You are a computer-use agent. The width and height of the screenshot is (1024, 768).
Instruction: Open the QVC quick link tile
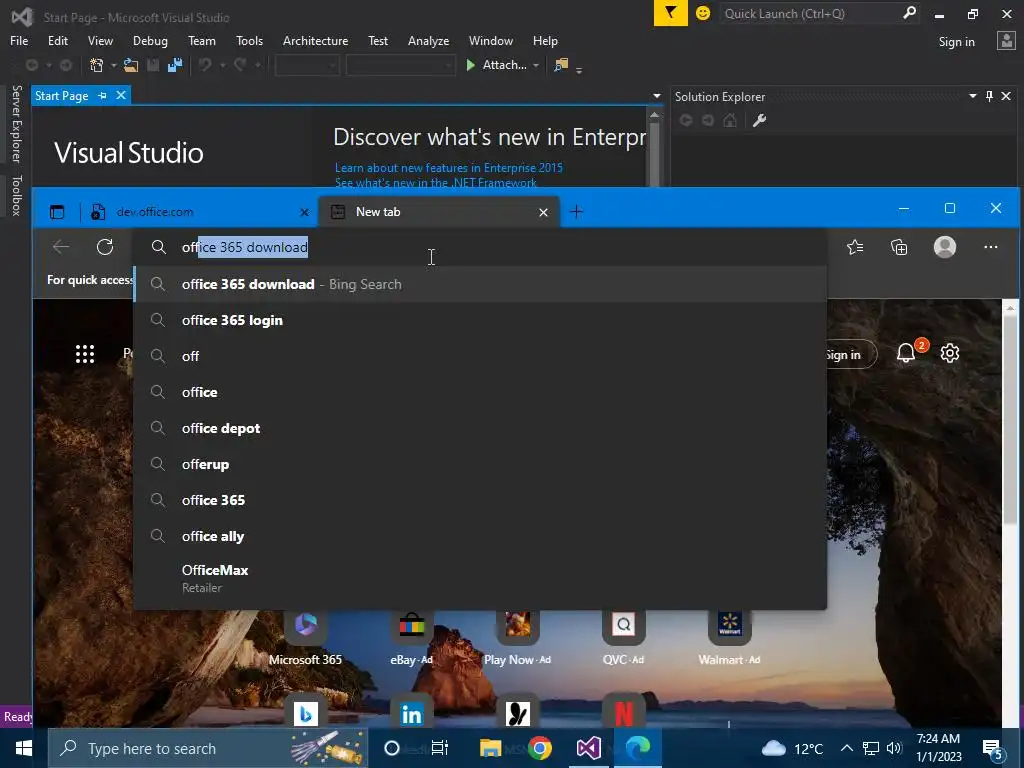tap(623, 639)
